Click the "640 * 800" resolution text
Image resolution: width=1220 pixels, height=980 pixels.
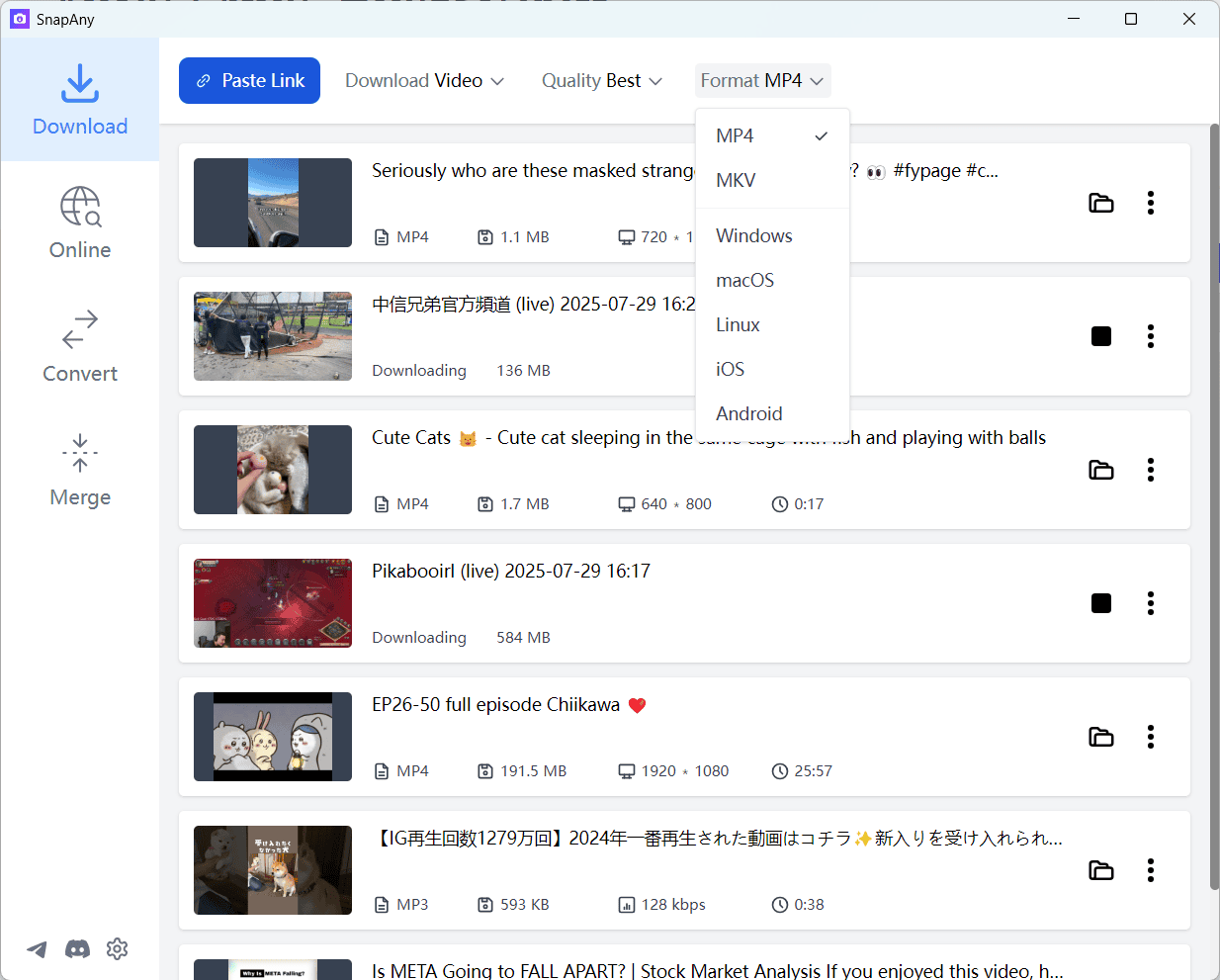[676, 503]
